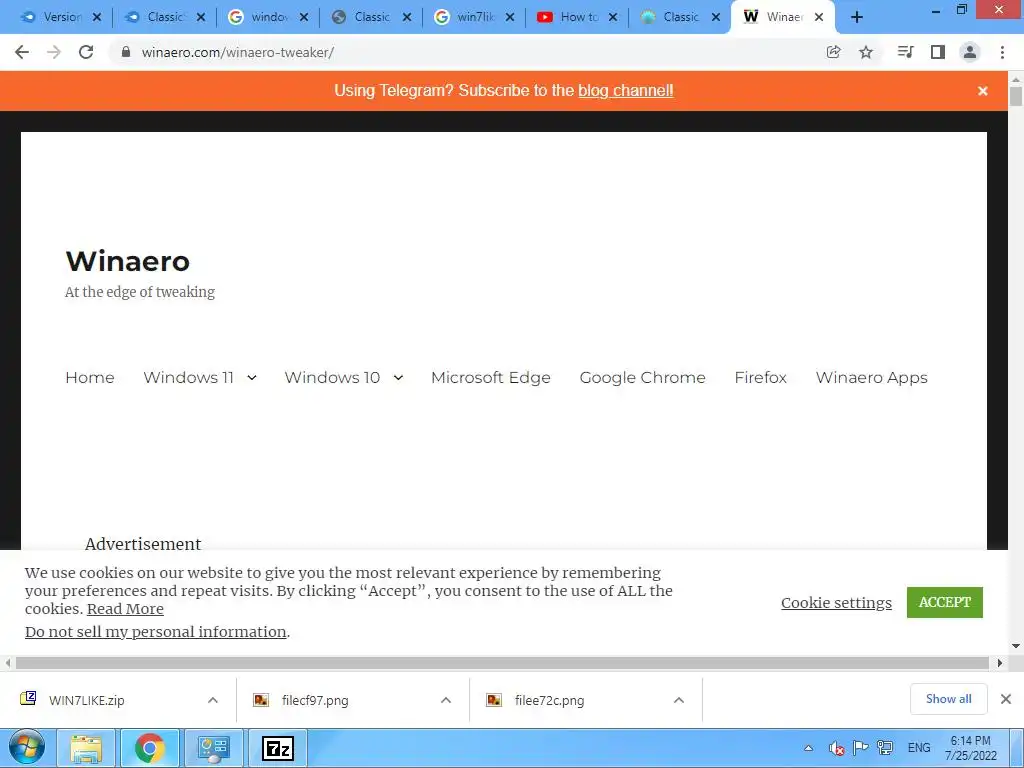
Task: Open the Chrome profile avatar
Action: point(970,52)
